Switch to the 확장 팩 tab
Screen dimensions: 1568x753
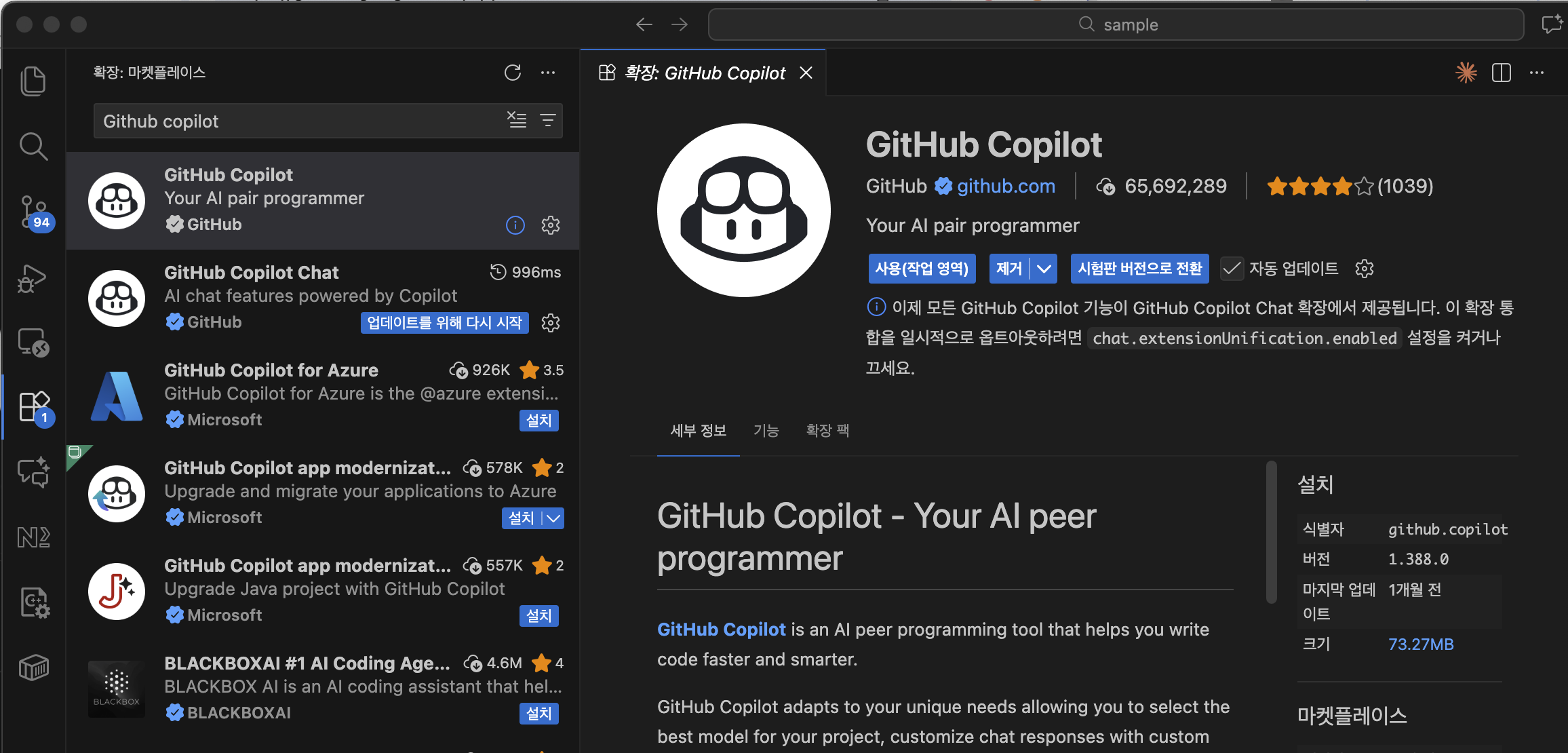pyautogui.click(x=827, y=431)
